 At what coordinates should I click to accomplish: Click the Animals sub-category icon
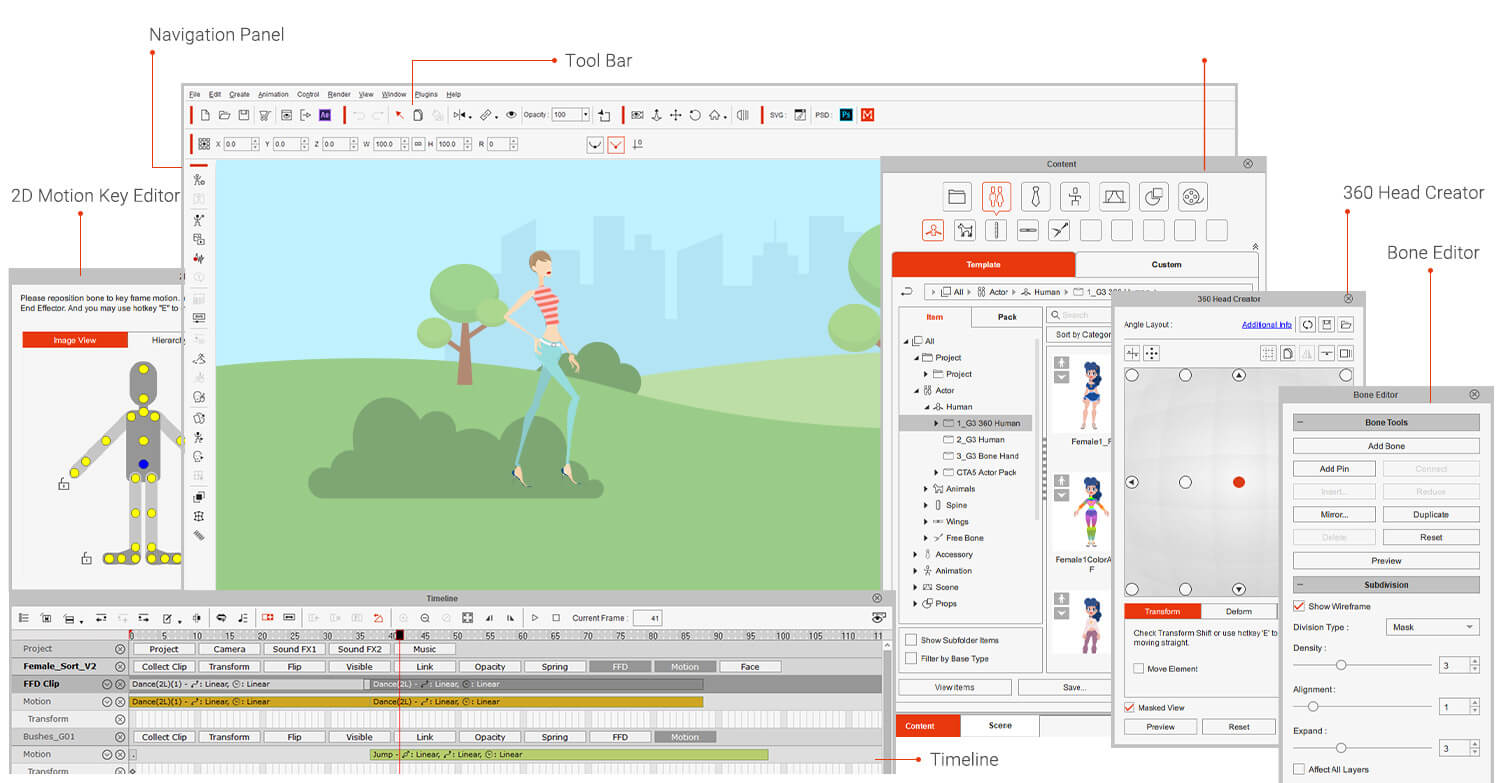click(964, 231)
